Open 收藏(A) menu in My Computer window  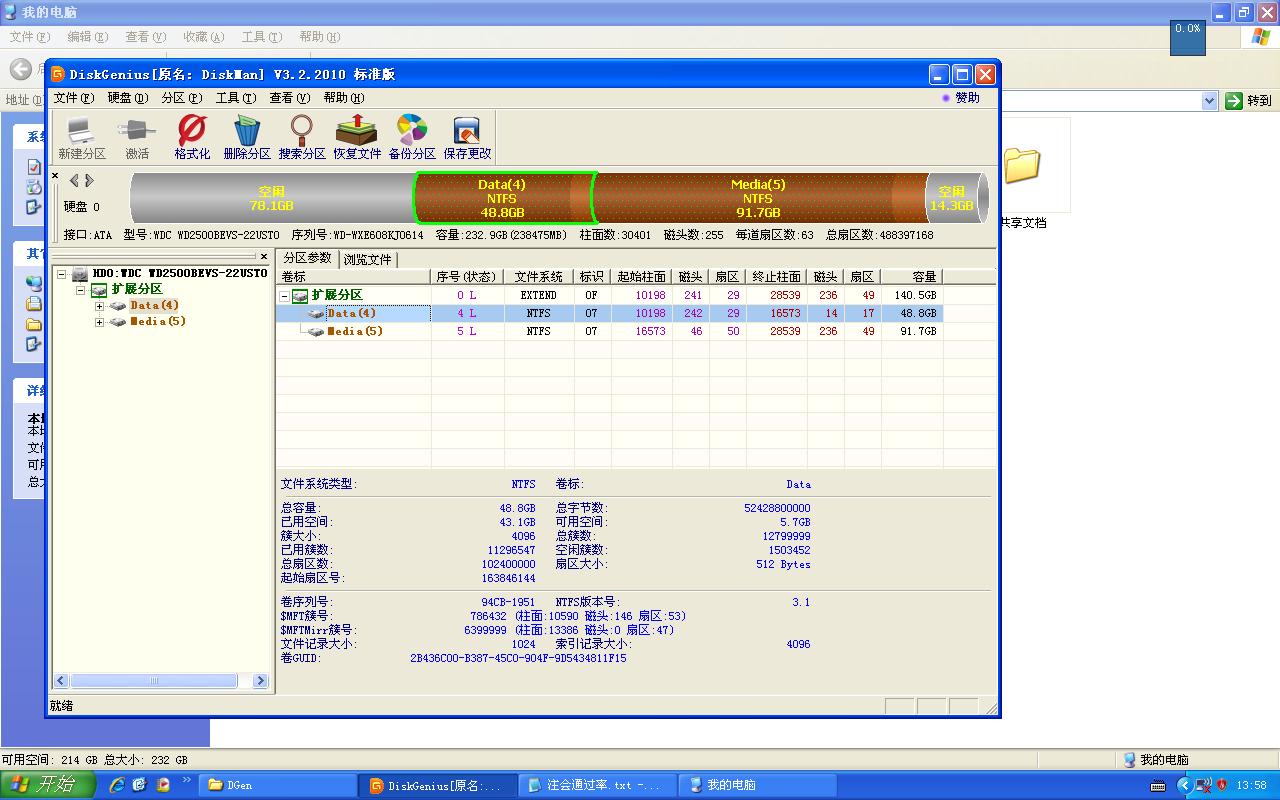[x=203, y=37]
